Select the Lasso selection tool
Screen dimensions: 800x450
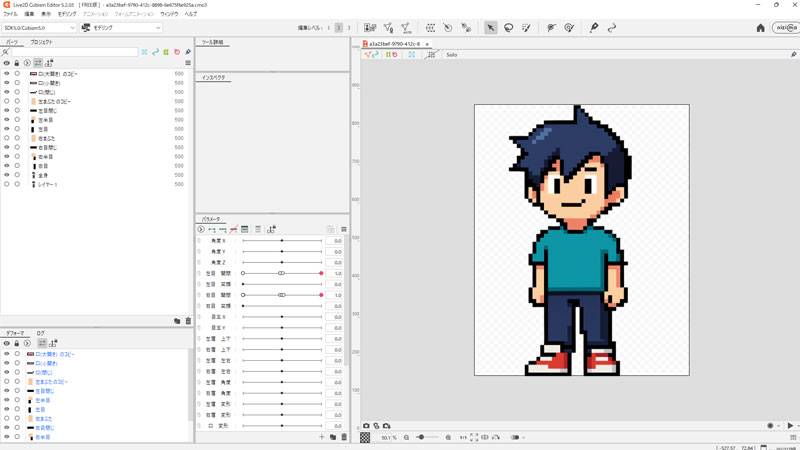508,28
